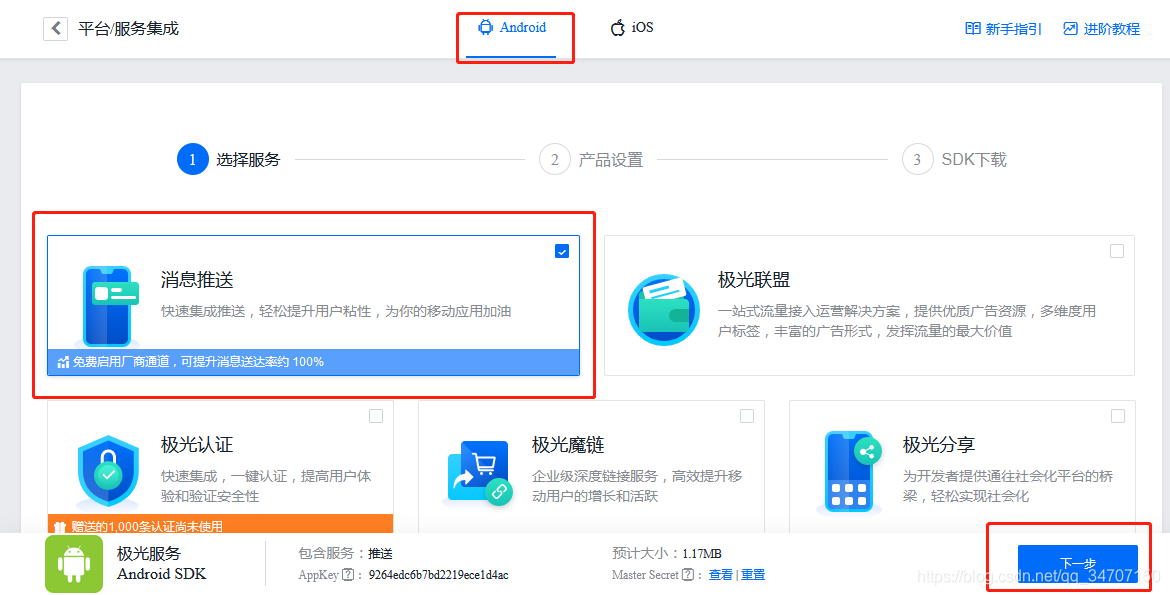
Task: Click the help icon next to AppKey
Action: 347,575
